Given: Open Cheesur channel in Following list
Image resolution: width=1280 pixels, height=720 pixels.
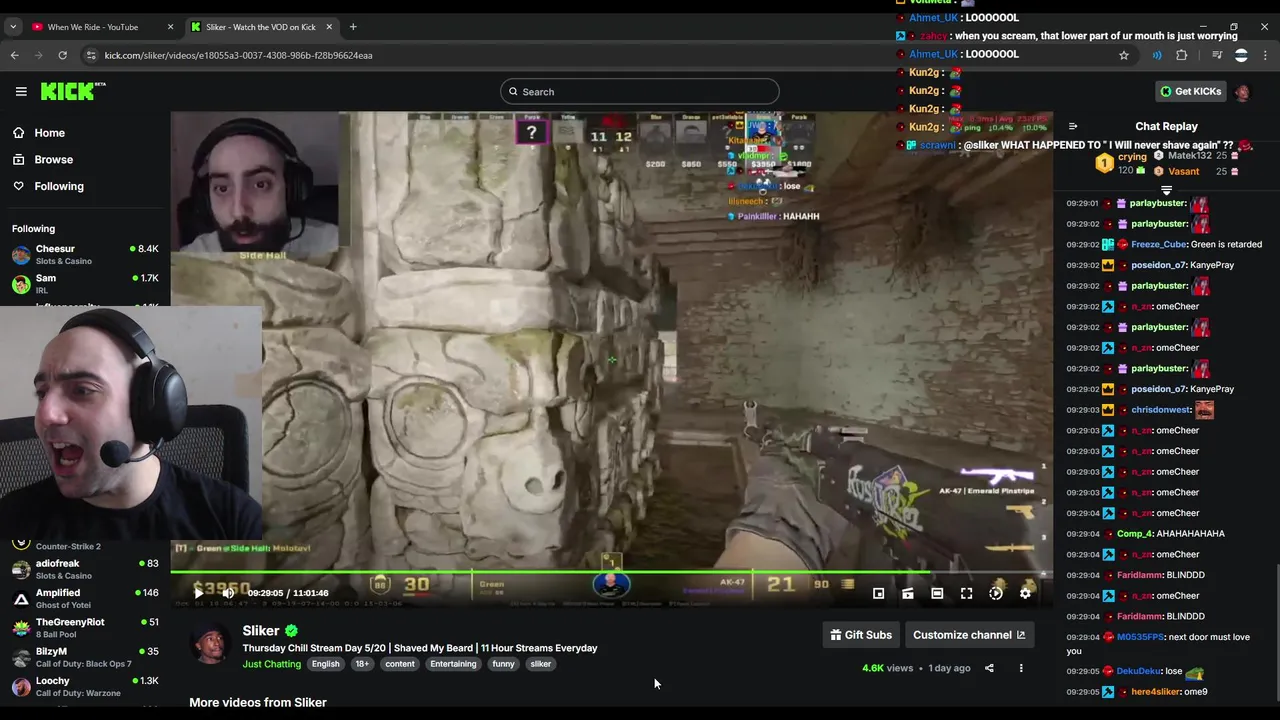Looking at the screenshot, I should pos(85,255).
